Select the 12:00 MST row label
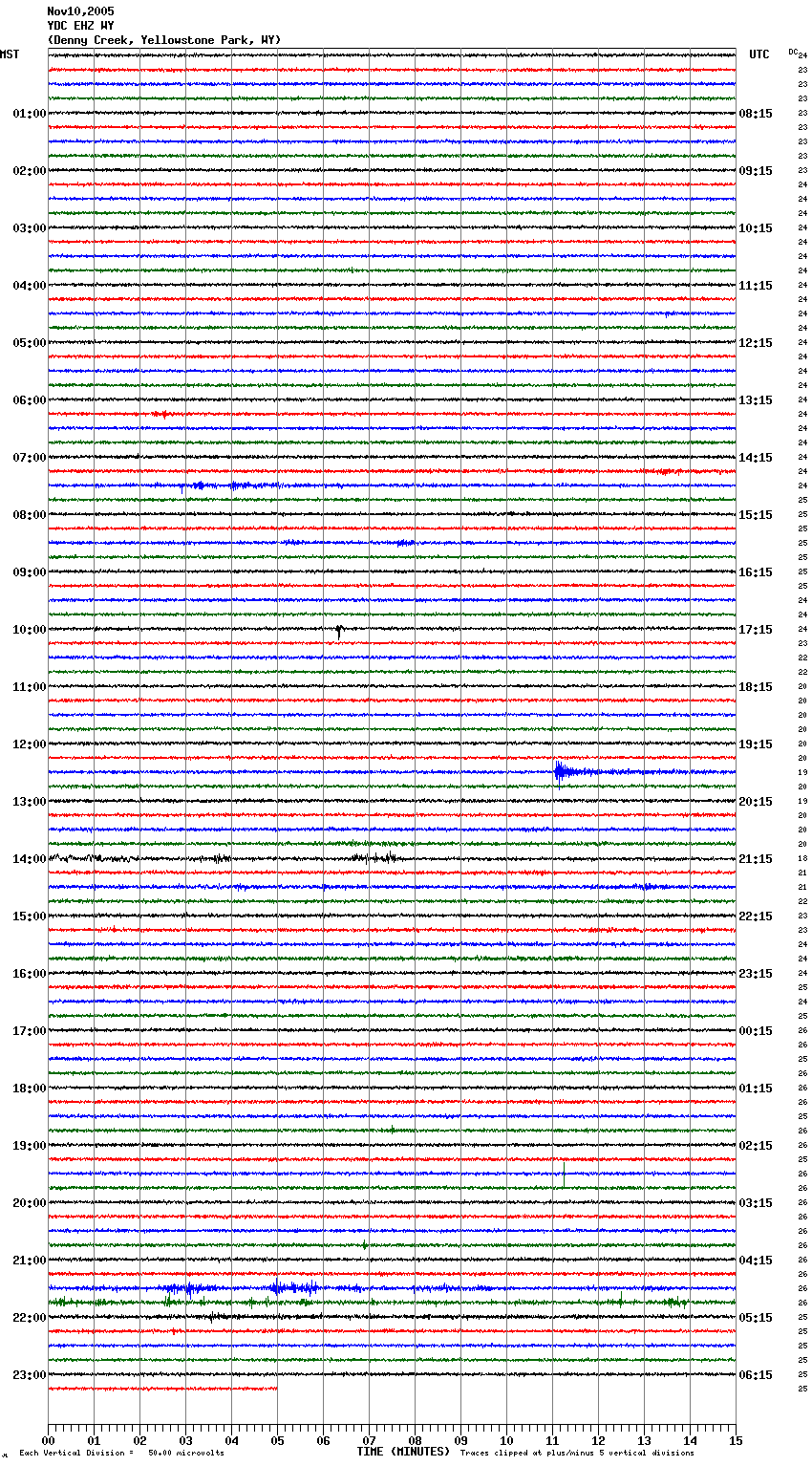 tap(29, 744)
